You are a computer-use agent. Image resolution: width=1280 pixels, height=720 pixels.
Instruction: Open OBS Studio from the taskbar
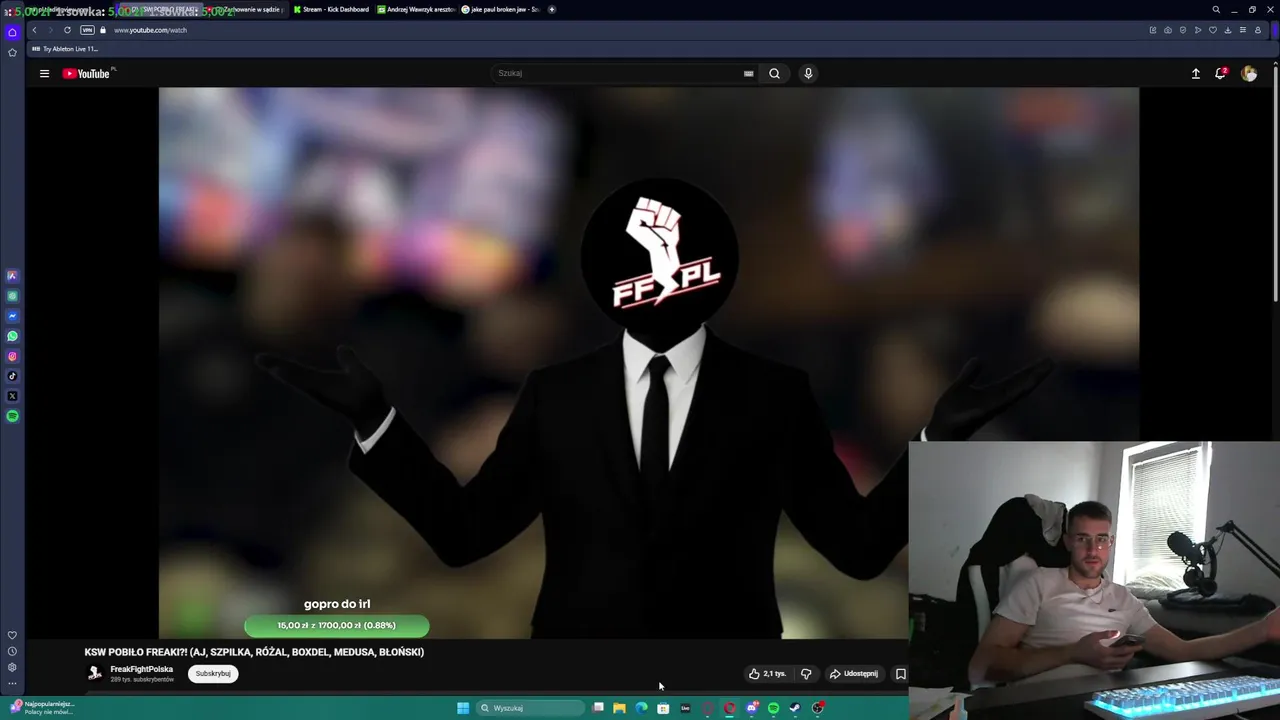pos(818,708)
